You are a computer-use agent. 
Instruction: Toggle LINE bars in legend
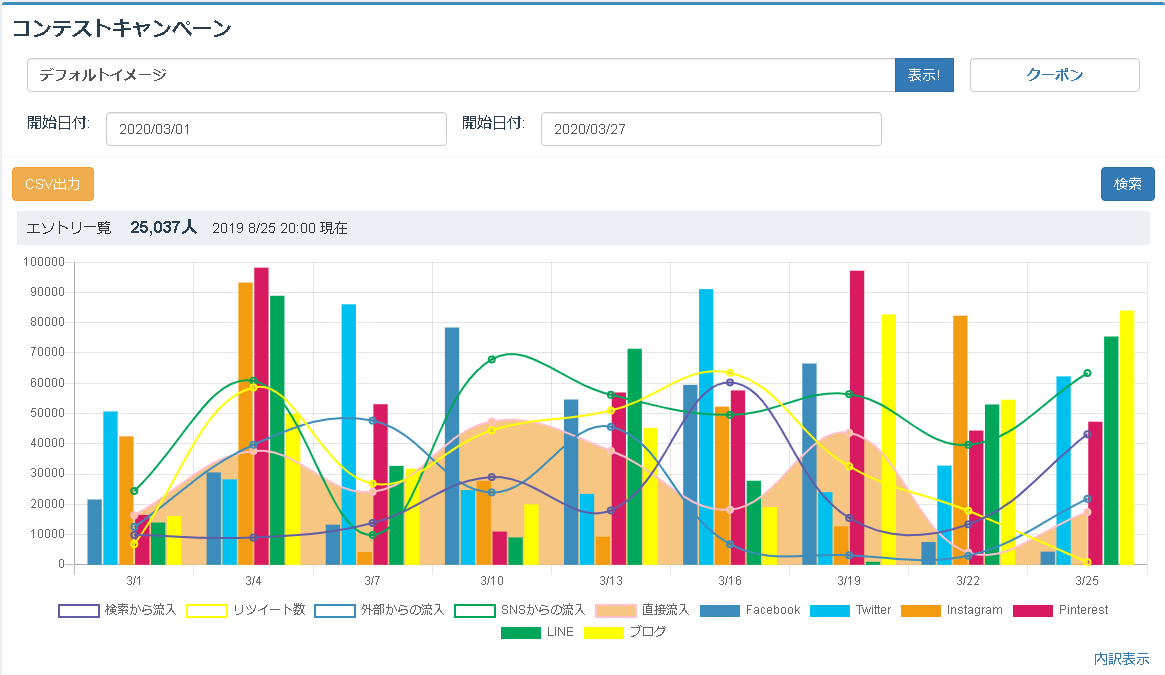tap(537, 632)
